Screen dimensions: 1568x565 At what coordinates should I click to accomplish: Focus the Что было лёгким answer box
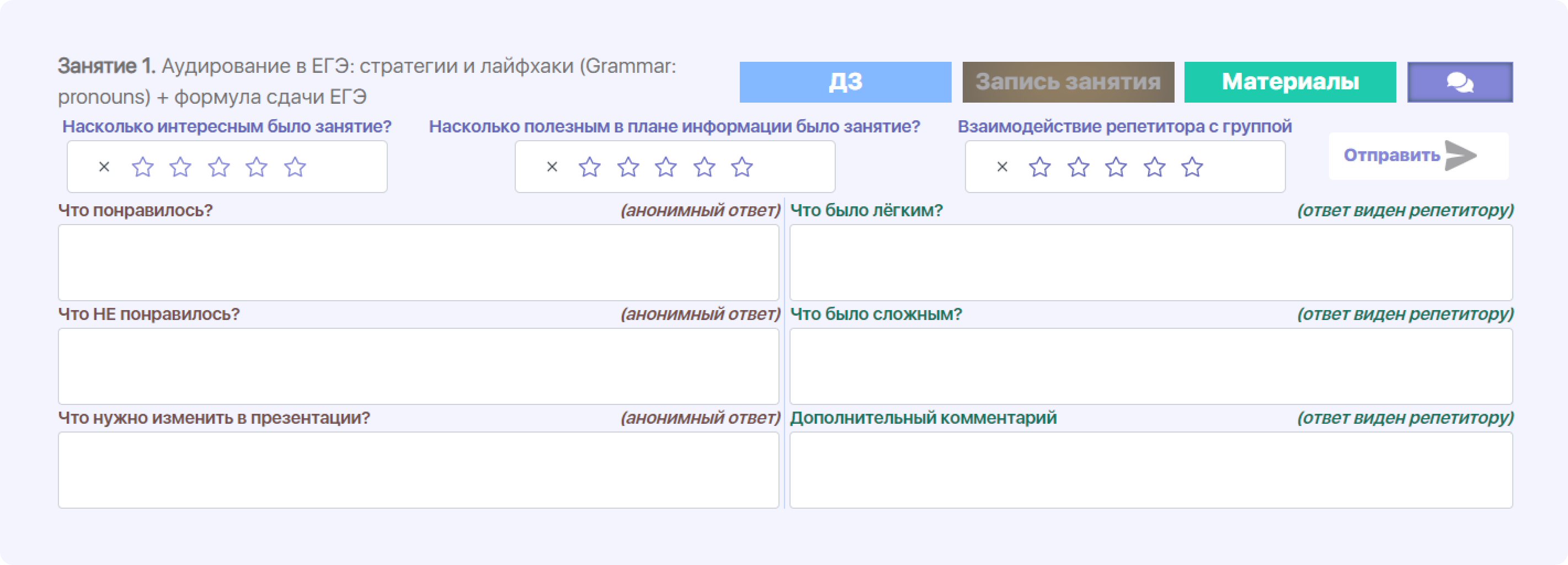click(x=1150, y=263)
